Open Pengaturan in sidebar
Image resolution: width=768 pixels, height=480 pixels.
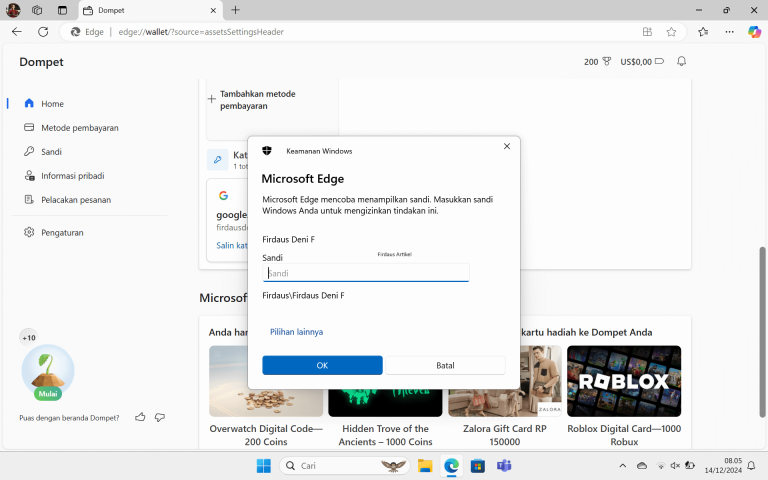tap(53, 232)
